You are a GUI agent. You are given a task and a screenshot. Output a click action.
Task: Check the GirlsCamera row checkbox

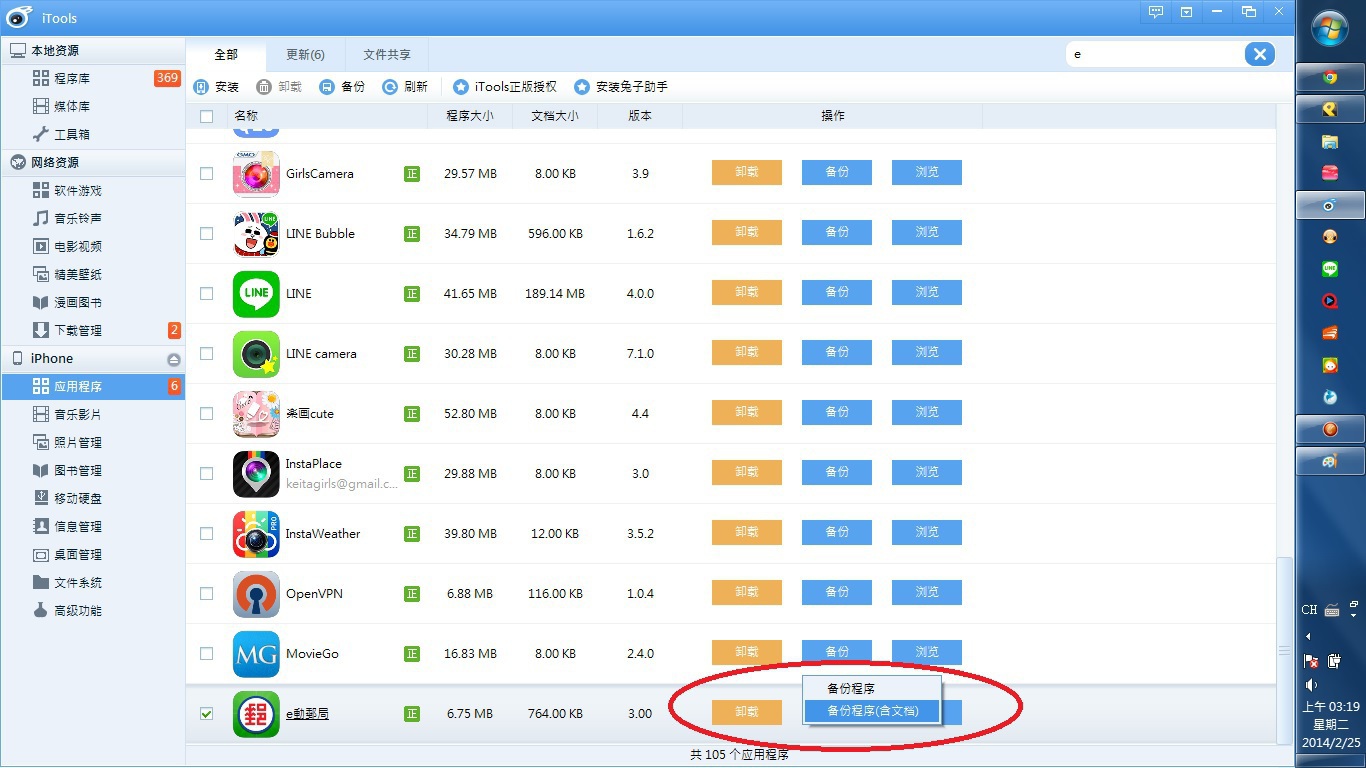click(x=207, y=173)
